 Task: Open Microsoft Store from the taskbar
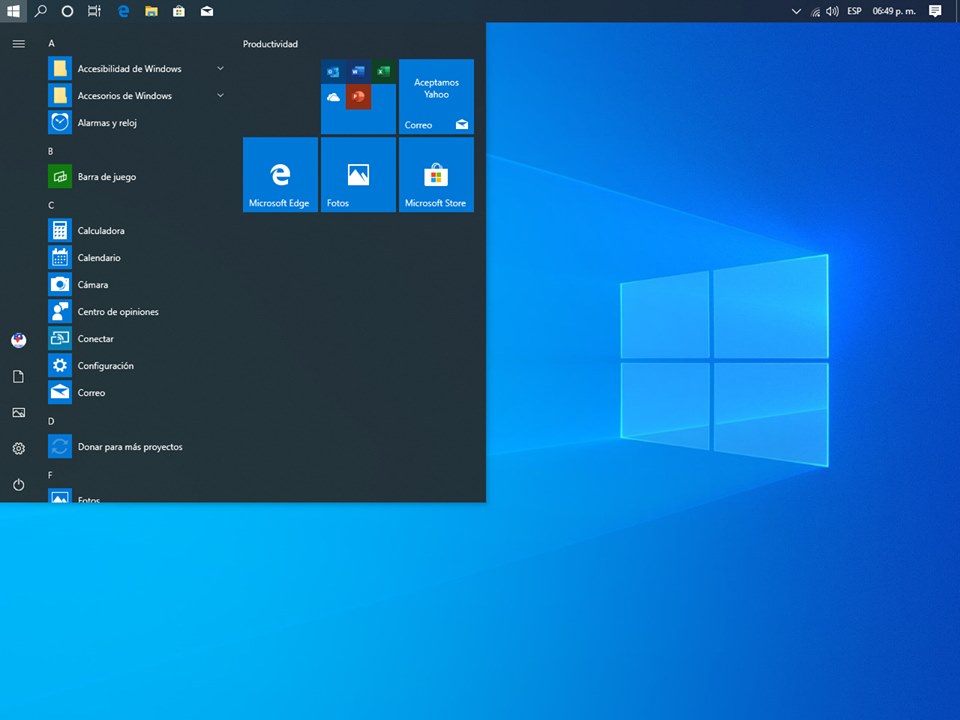click(179, 11)
